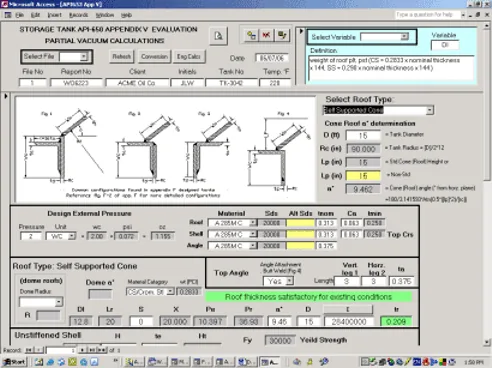This screenshot has width=492, height=368.
Task: Go to next record navigation arrow
Action: 82,350
